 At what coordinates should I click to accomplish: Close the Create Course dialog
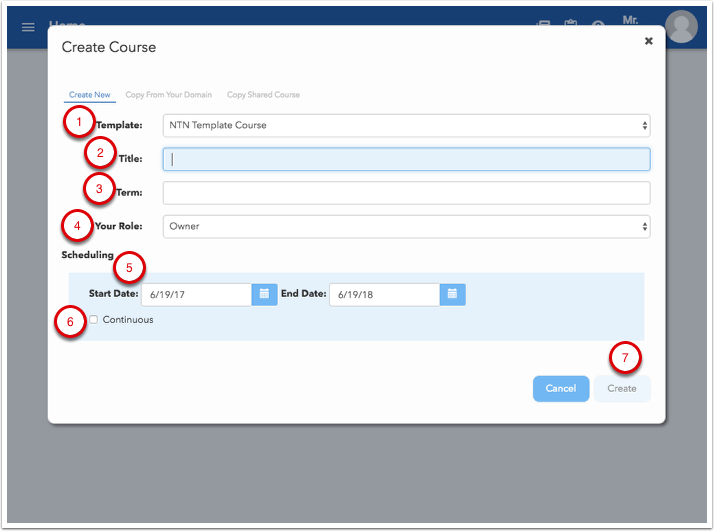(x=649, y=41)
